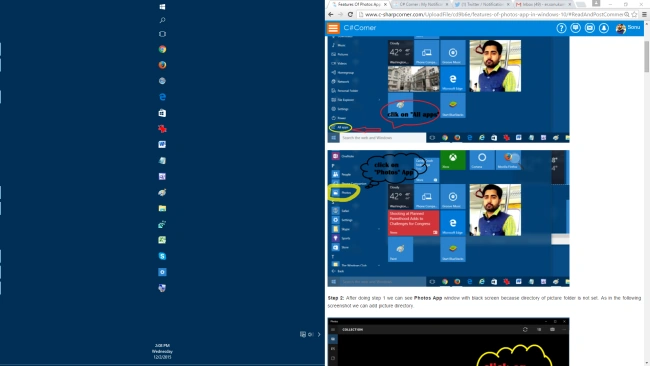Reload the current page
Viewport: 650px width, 366px height.
tap(350, 15)
